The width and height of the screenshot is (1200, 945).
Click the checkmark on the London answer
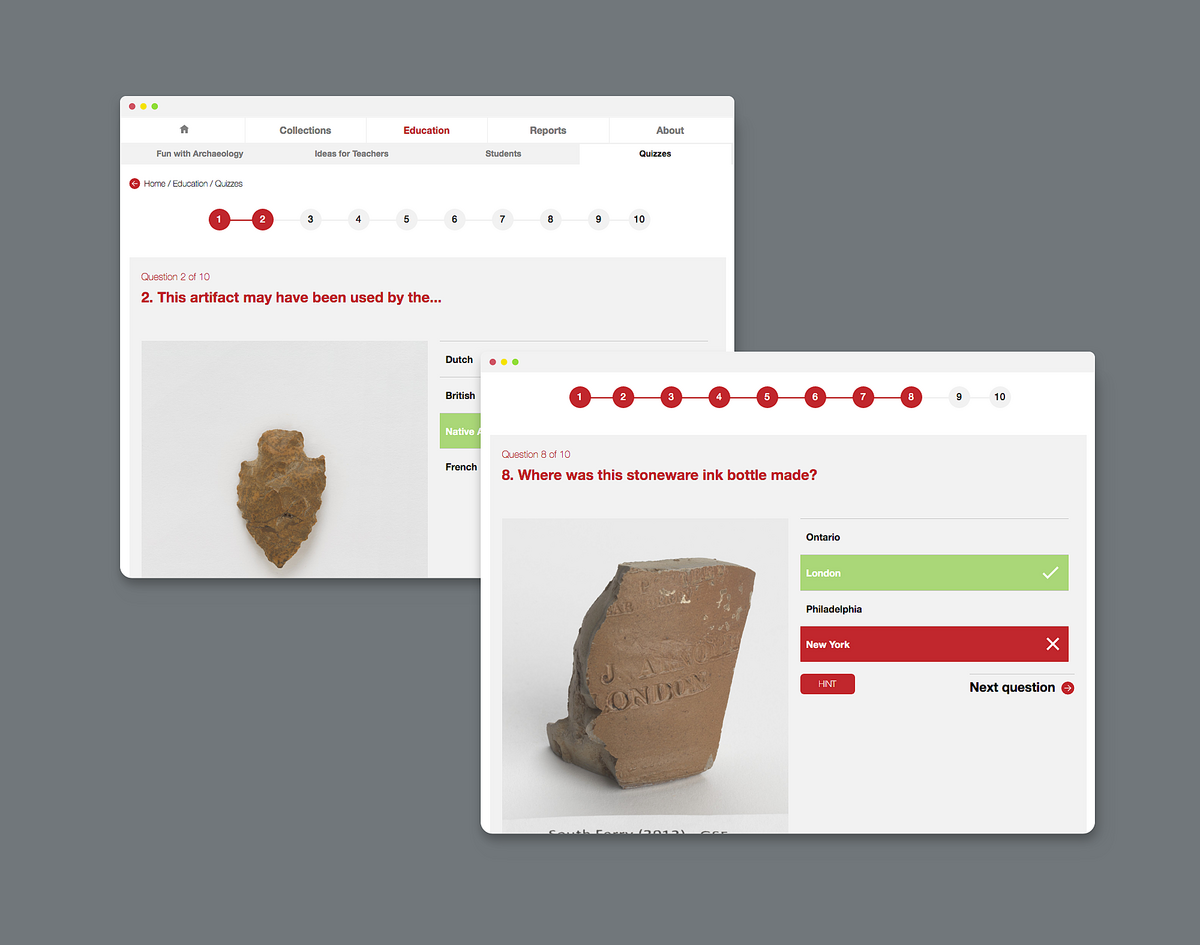[1050, 573]
